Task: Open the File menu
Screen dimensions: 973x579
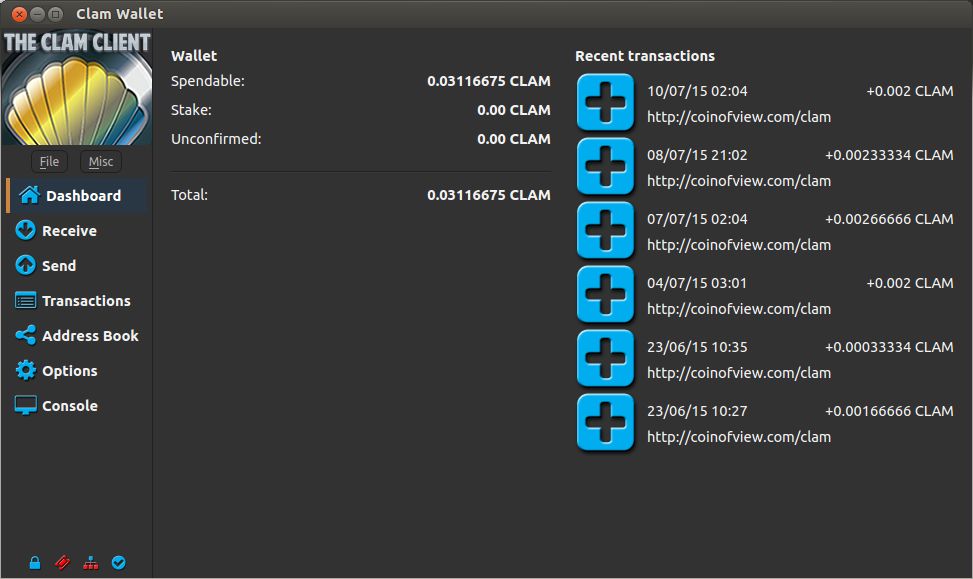Action: coord(49,162)
